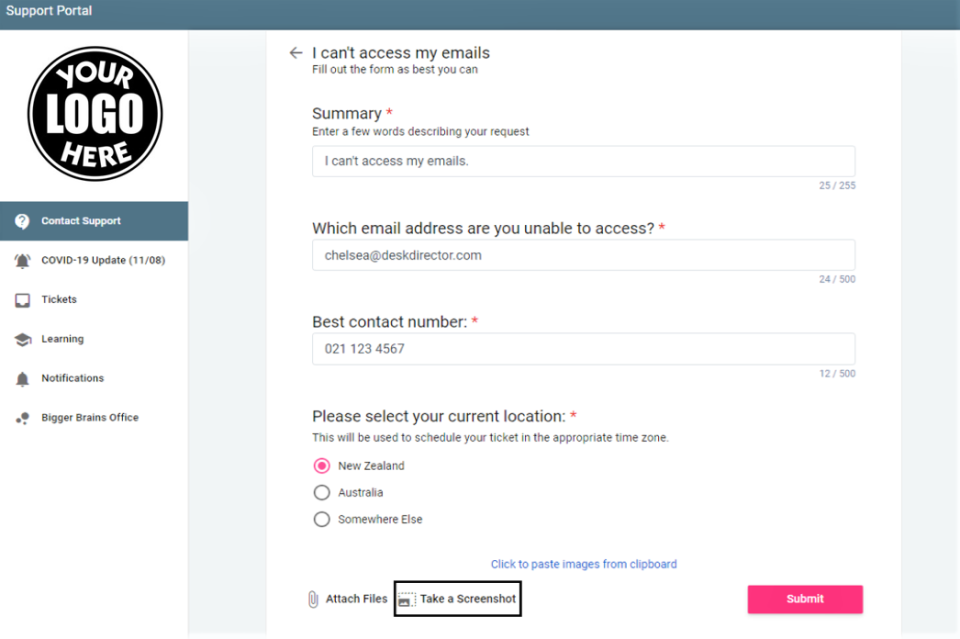This screenshot has height=639, width=960.
Task: Click the Take a Screenshot button
Action: tap(457, 598)
